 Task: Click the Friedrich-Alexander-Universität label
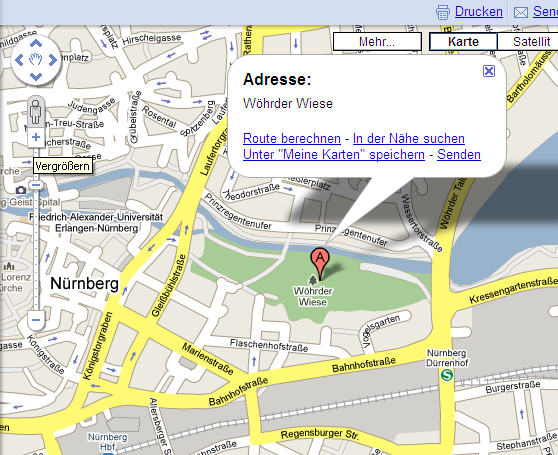coord(96,222)
